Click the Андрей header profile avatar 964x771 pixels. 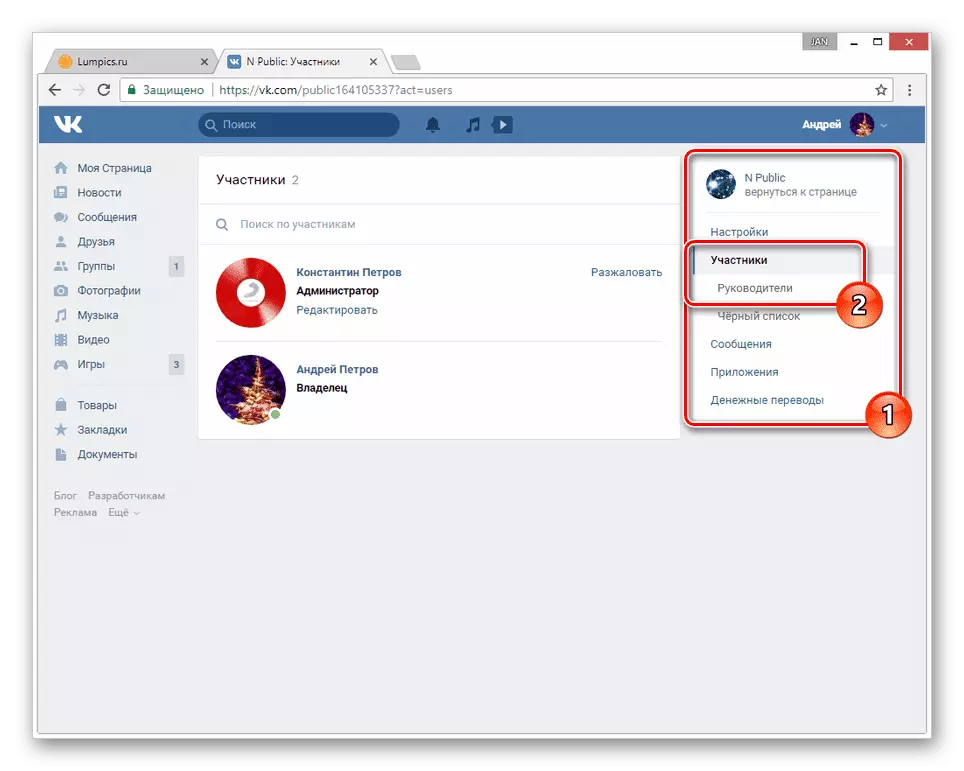[x=862, y=125]
